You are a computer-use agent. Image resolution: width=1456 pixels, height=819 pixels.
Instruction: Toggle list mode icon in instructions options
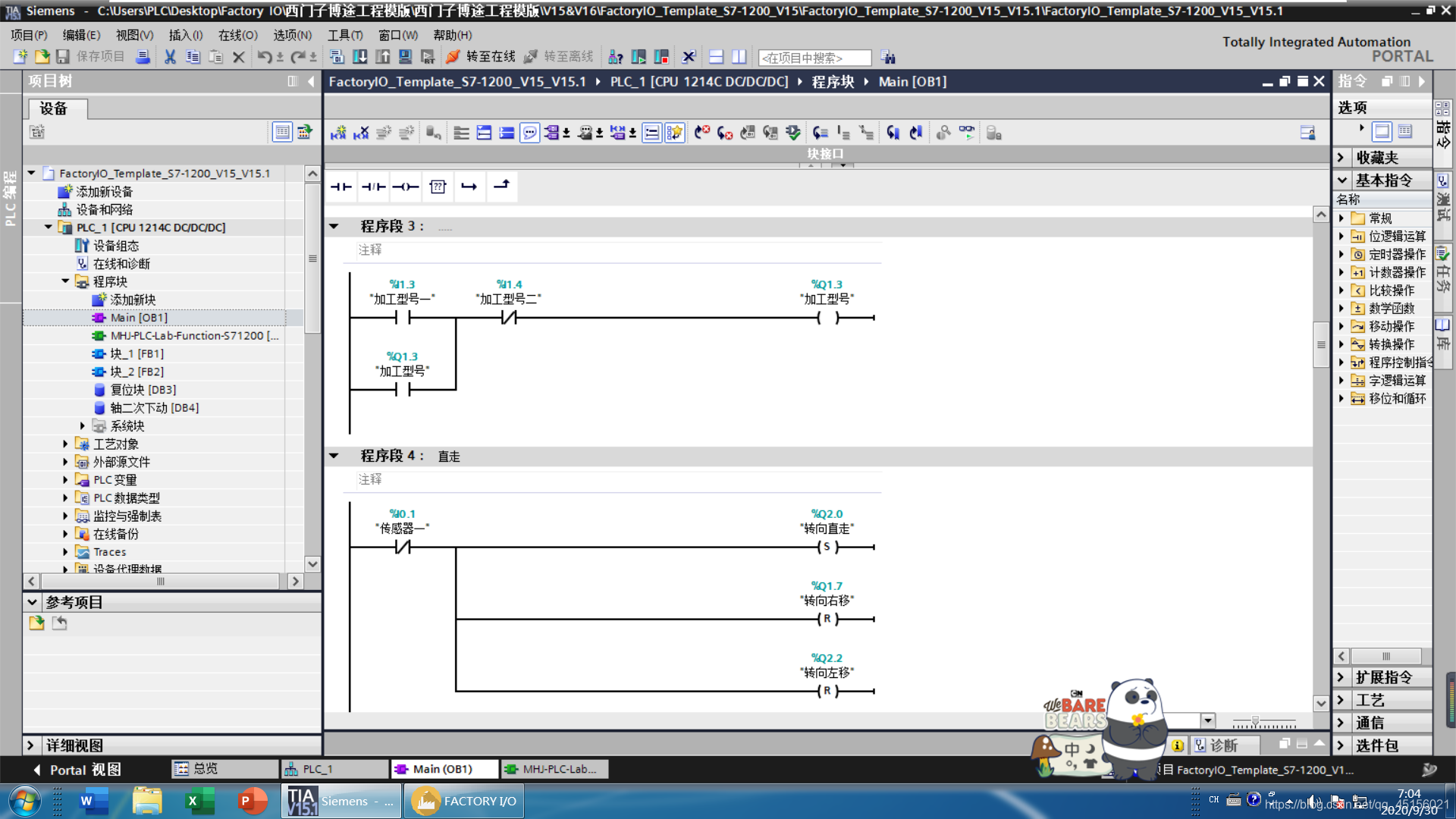coord(1405,131)
